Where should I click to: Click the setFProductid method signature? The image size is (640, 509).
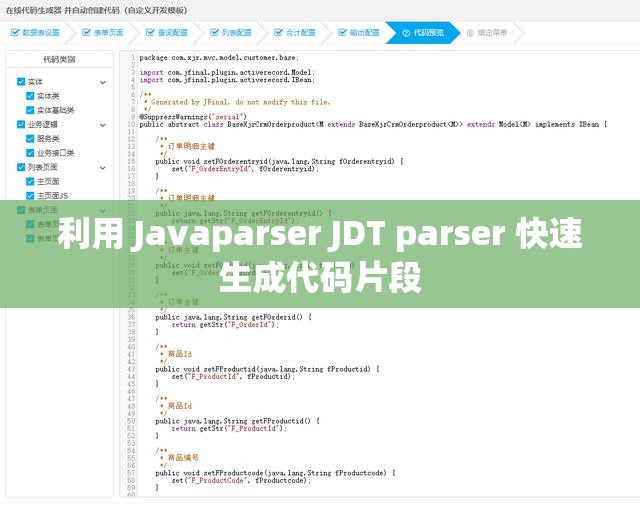click(267, 369)
